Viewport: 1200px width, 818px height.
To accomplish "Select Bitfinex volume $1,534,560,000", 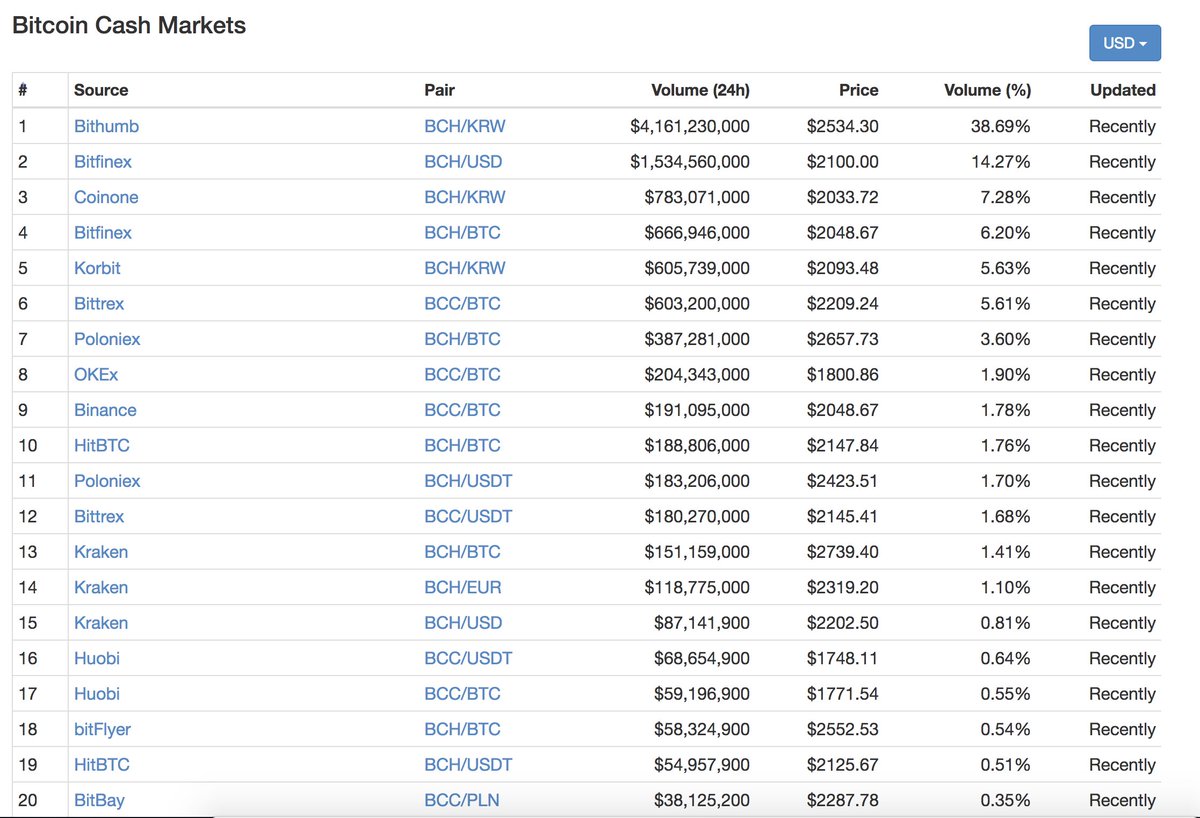I will 690,161.
